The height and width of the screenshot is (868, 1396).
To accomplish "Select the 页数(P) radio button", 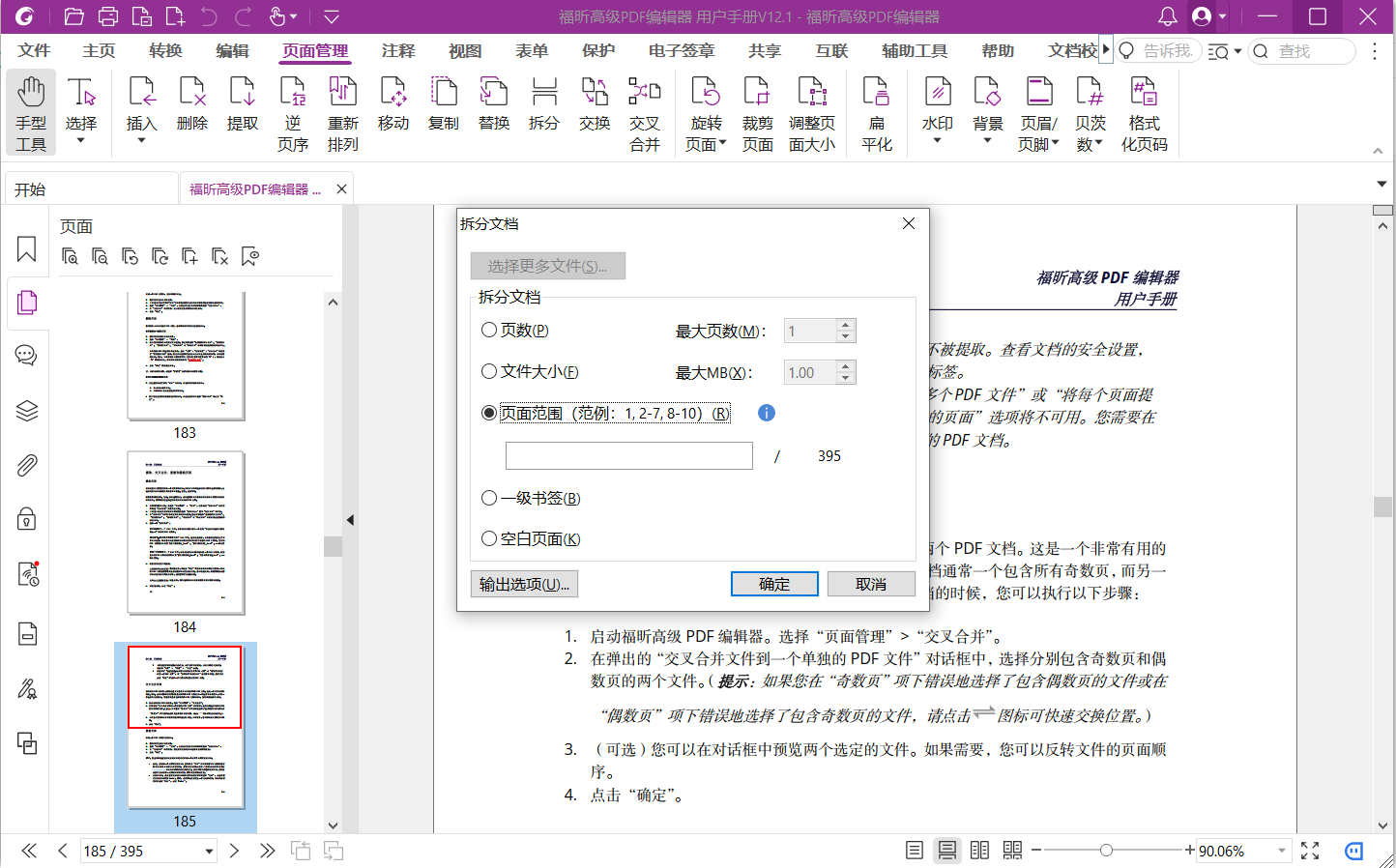I will pyautogui.click(x=489, y=330).
